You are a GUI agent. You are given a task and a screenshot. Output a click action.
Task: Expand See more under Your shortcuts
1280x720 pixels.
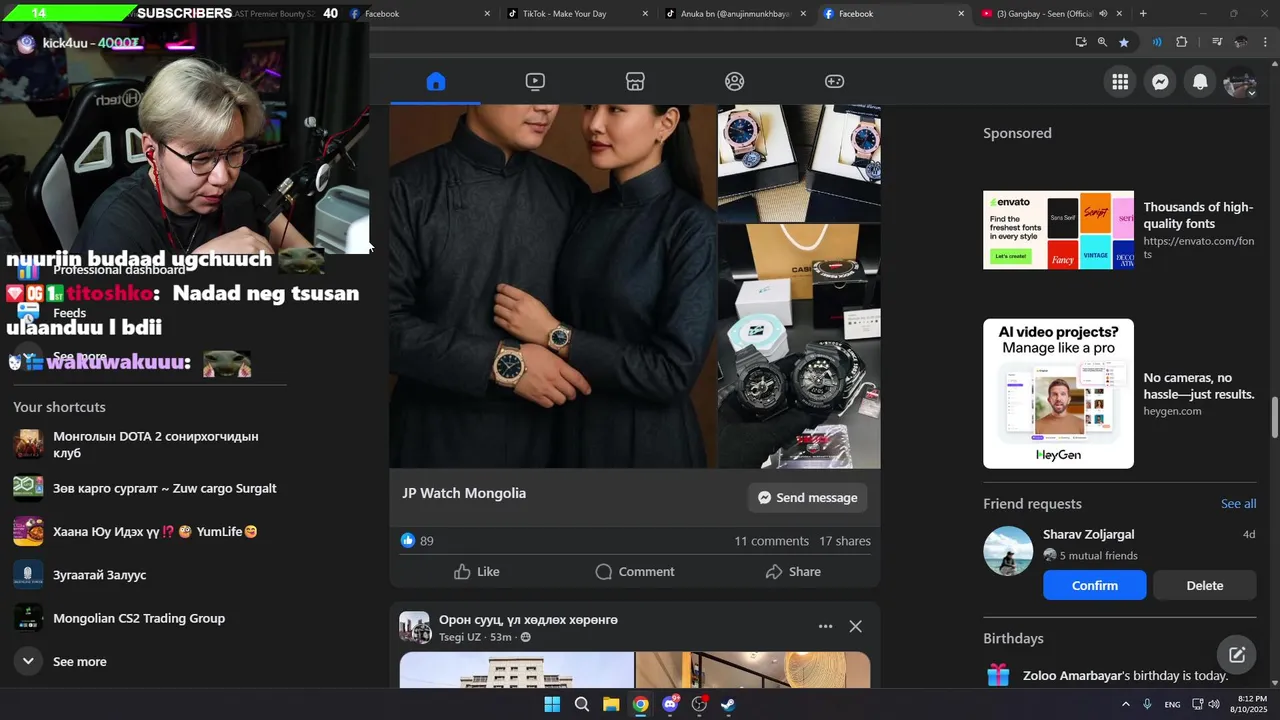click(x=79, y=661)
